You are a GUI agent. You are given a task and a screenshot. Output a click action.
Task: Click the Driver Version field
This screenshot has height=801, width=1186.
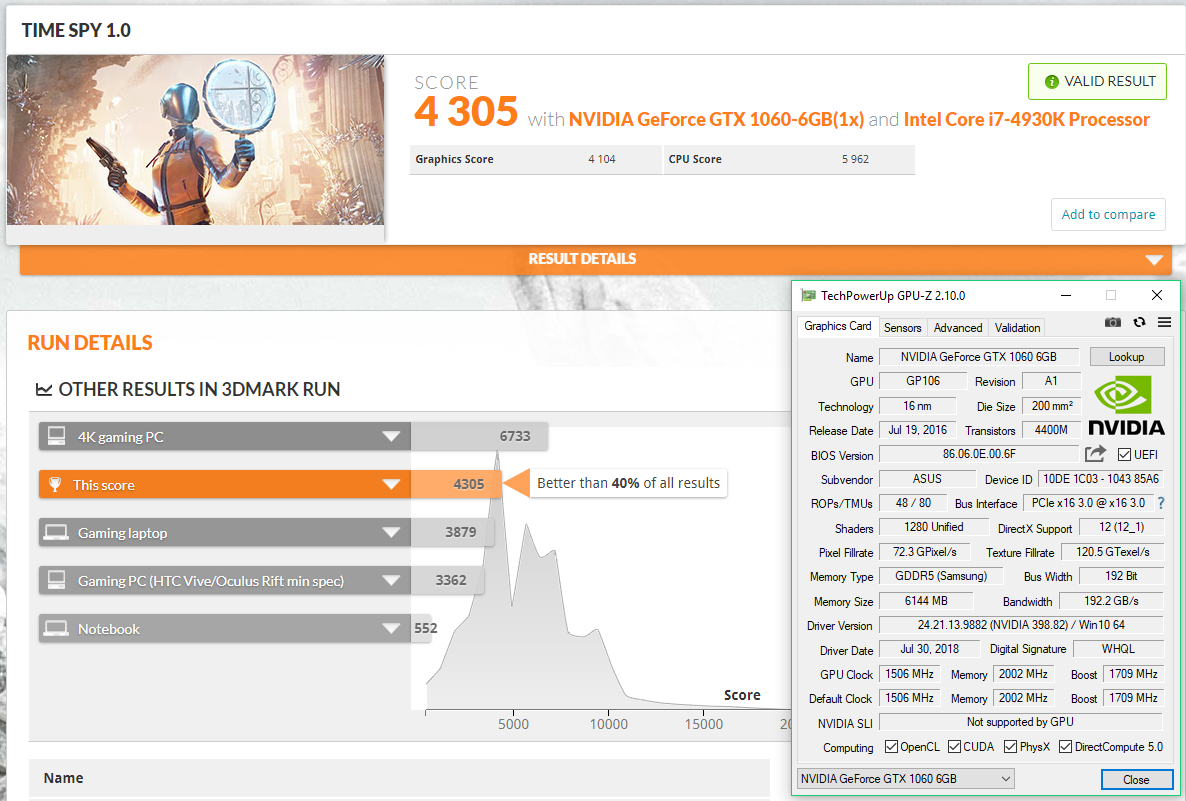pos(1021,625)
